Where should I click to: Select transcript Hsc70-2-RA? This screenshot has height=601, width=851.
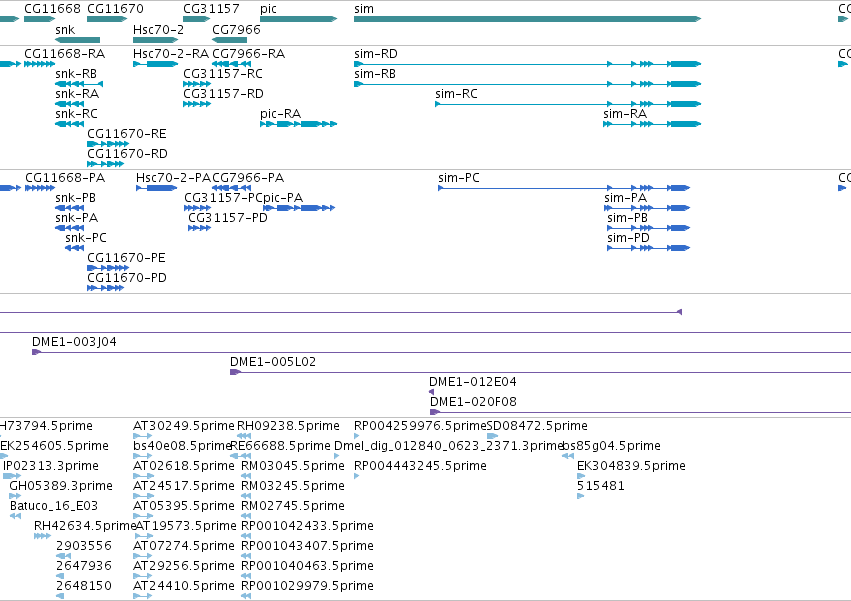click(x=156, y=64)
